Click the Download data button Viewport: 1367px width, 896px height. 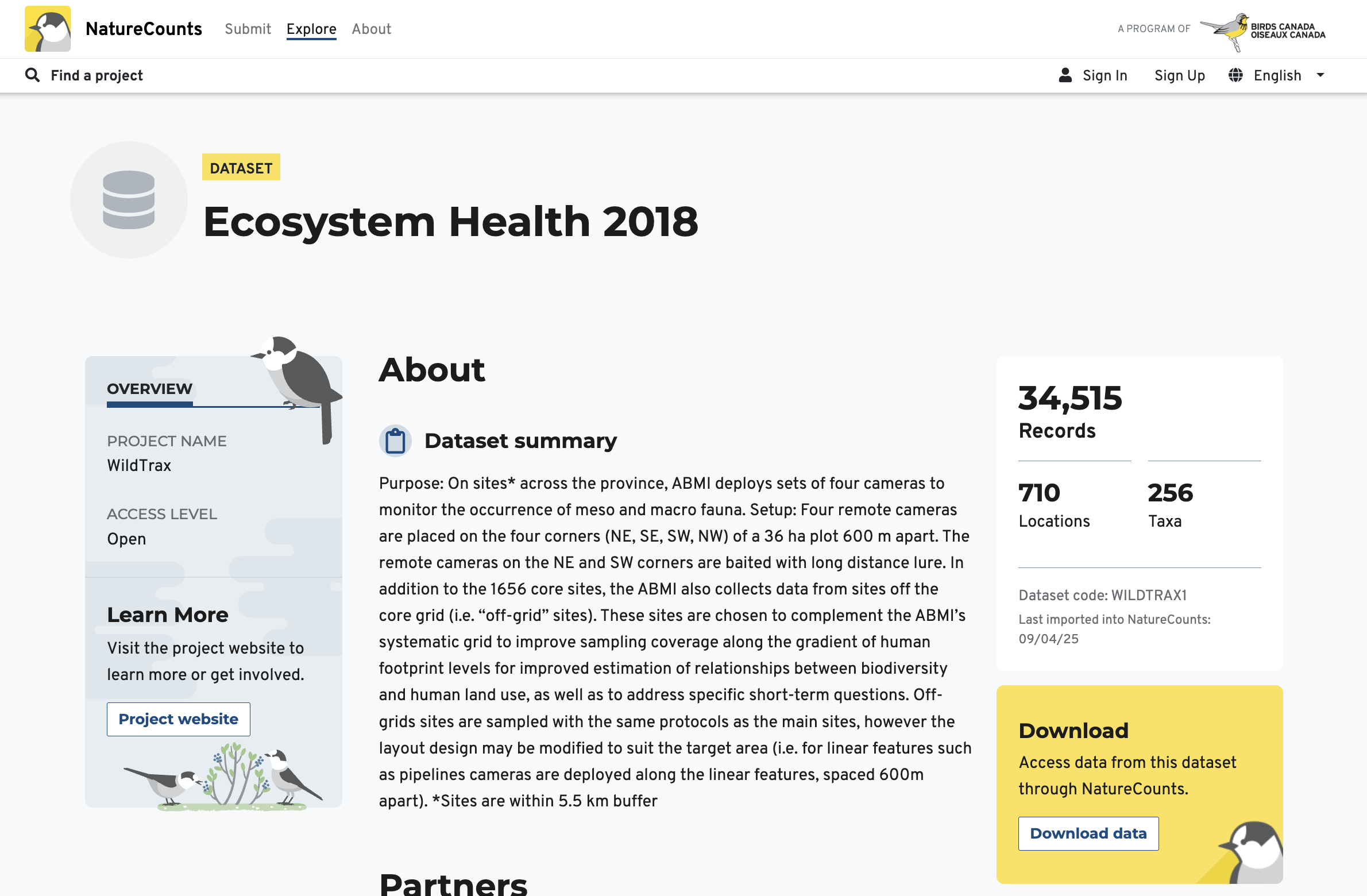(1088, 833)
